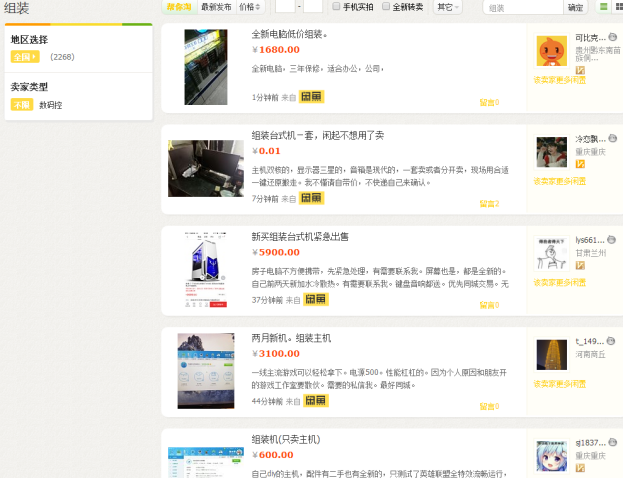Expand the 其它 dropdown
The image size is (623, 478).
[x=448, y=7]
